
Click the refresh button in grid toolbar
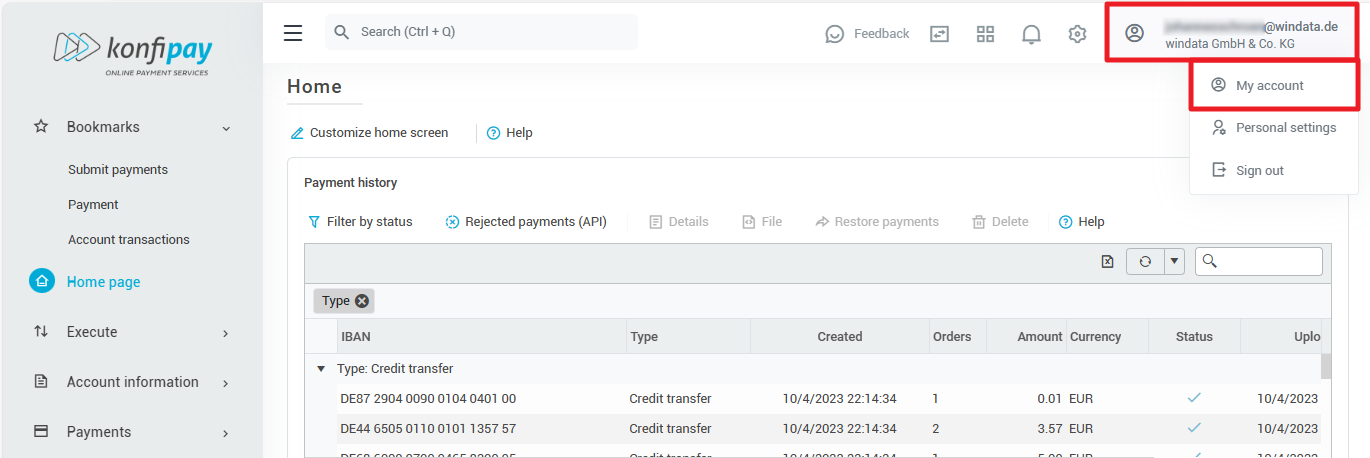(x=1145, y=261)
